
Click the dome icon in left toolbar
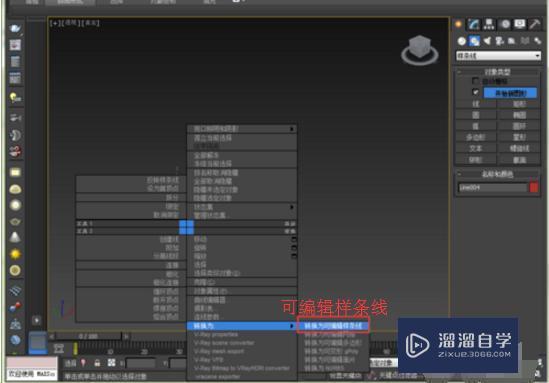pyautogui.click(x=15, y=189)
